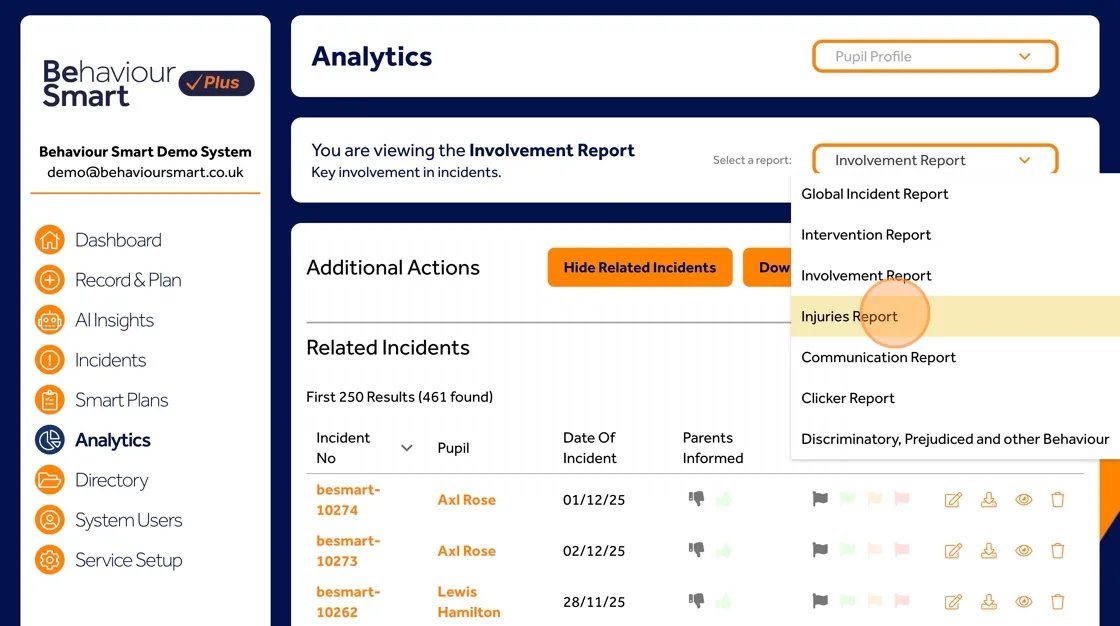
Task: Expand the Select a report dropdown
Action: click(x=934, y=160)
